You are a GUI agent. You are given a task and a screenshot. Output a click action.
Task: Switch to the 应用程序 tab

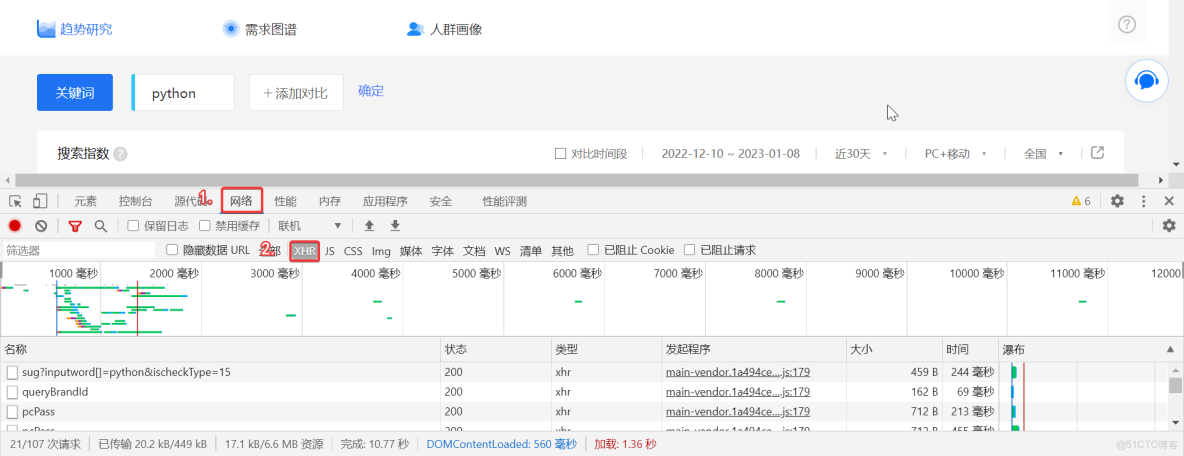point(385,201)
